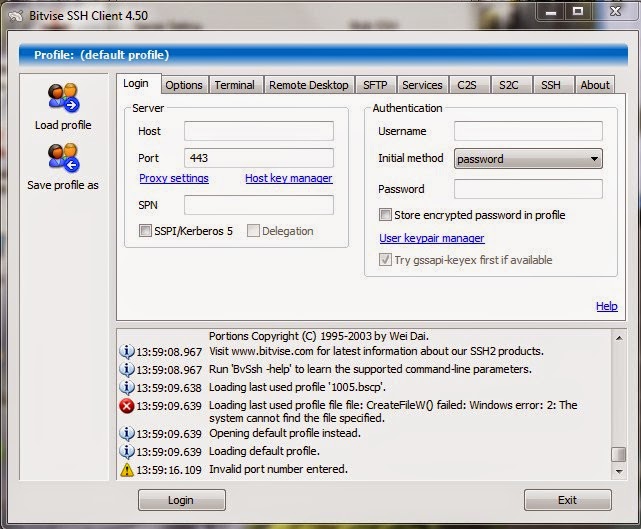Click timestamp 13:59:16.109 in the log
Screen dimensions: 641x529
click(169, 470)
